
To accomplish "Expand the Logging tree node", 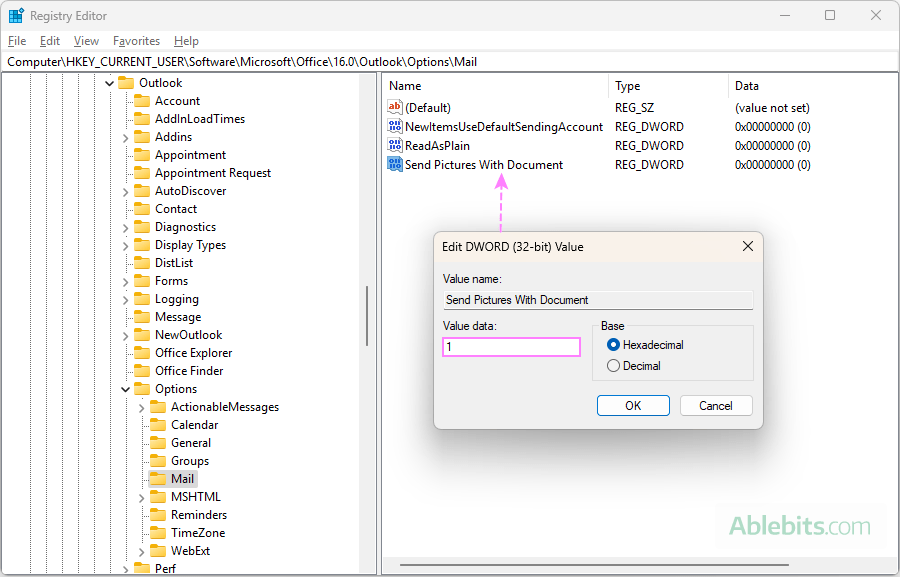I will (x=125, y=300).
